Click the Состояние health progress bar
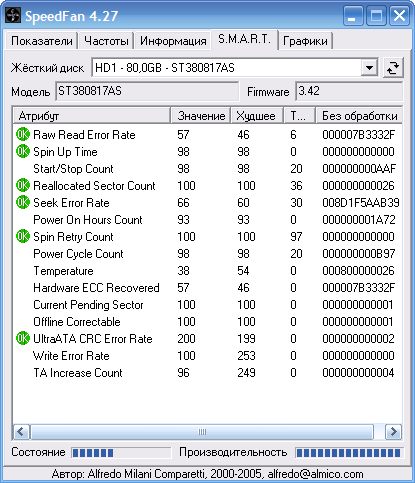This screenshot has width=415, height=483. (x=121, y=453)
